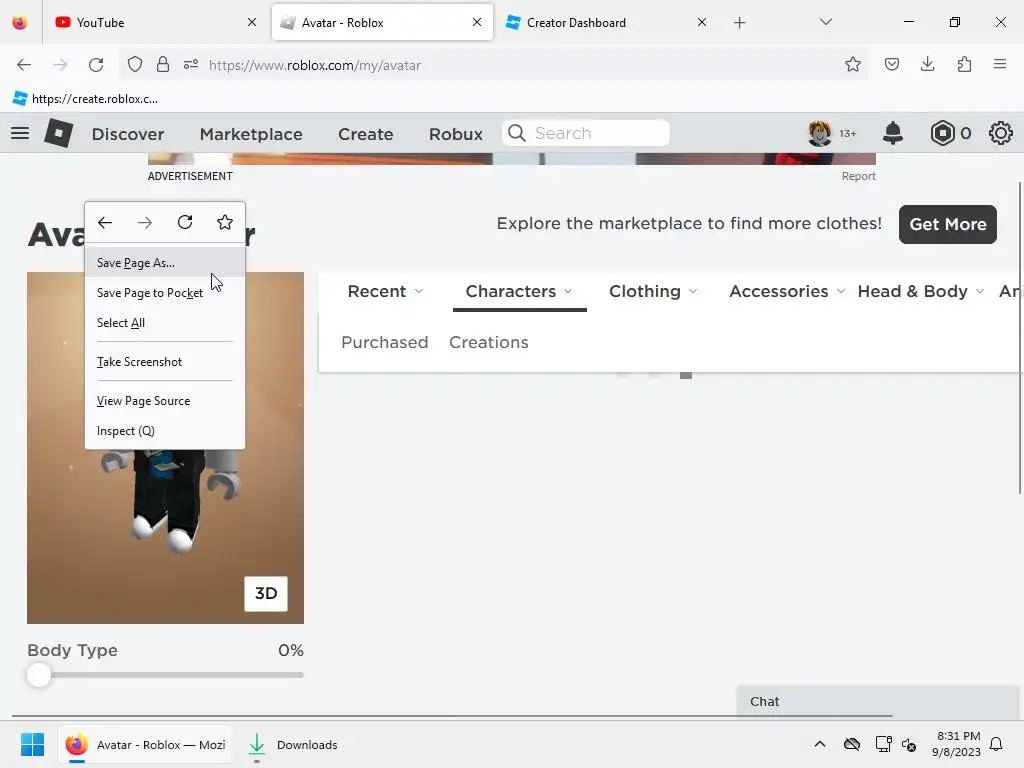This screenshot has width=1024, height=768.
Task: Open the user avatar profile icon
Action: pos(820,133)
